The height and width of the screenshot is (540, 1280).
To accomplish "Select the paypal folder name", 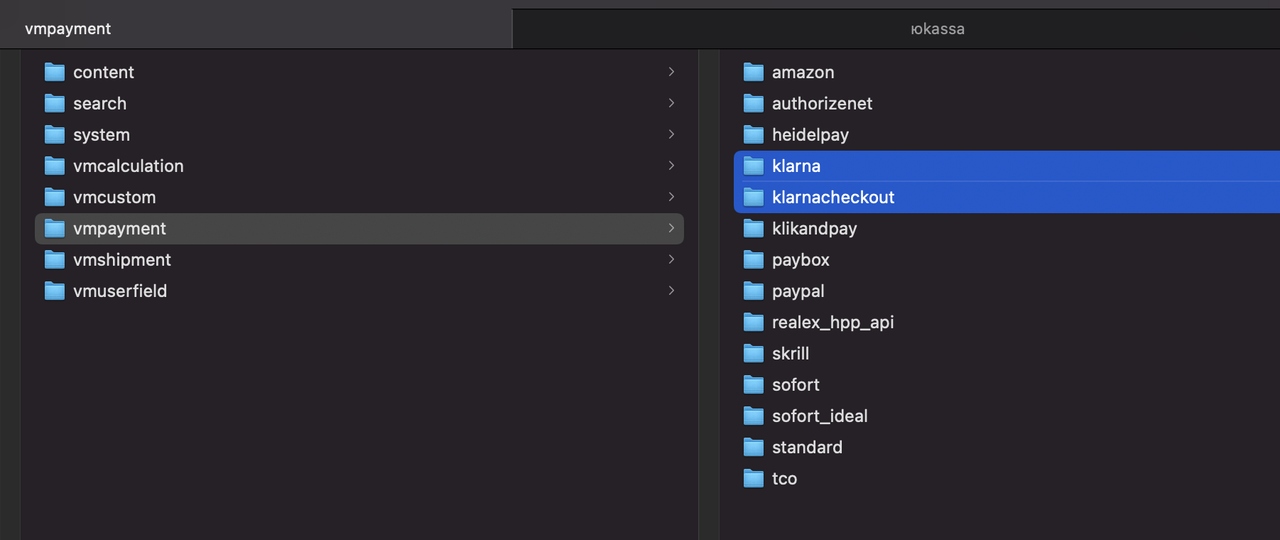I will tap(798, 291).
